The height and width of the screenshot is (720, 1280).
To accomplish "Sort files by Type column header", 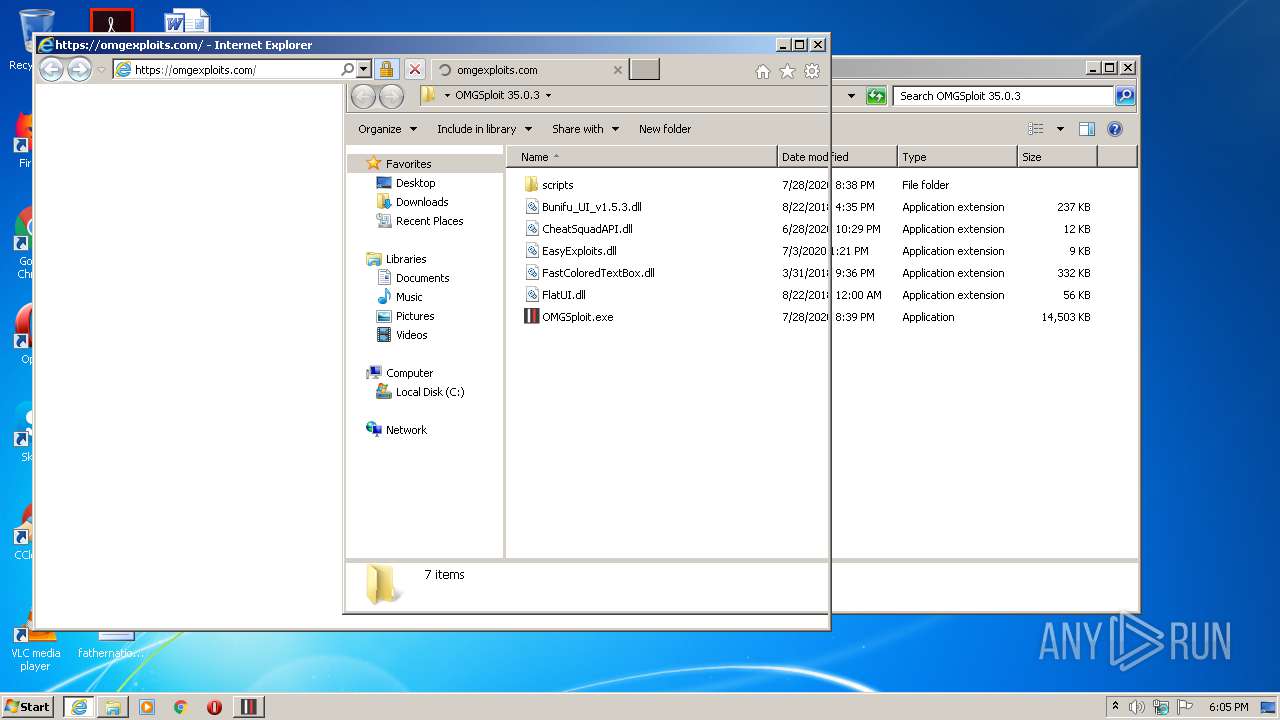I will pos(956,157).
